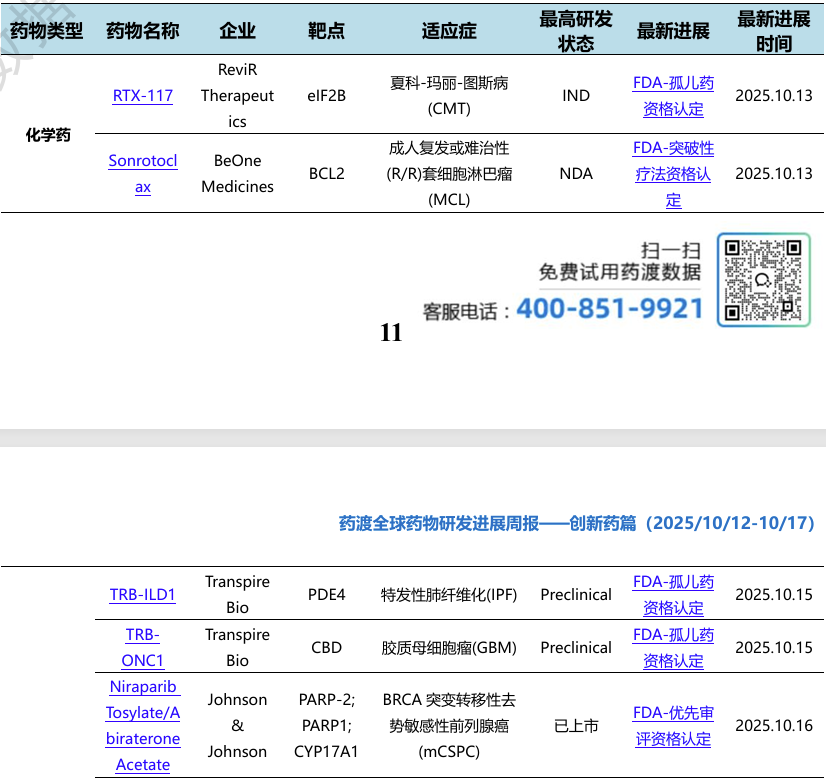This screenshot has height=779, width=826.
Task: Click the Johnson & Johnson company cell
Action: pos(238,725)
